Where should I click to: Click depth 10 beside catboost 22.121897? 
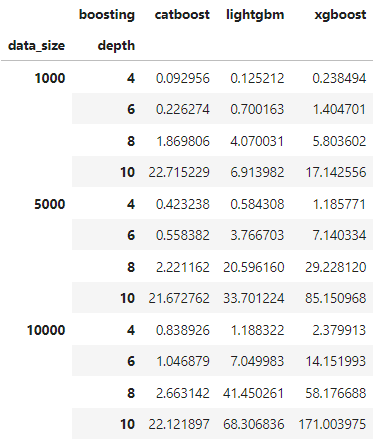127,424
